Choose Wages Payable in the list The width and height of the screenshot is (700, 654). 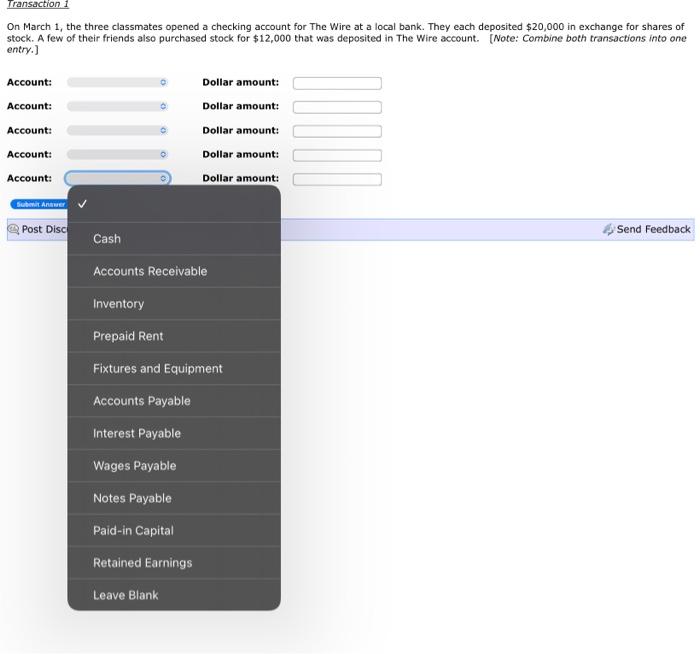(174, 466)
